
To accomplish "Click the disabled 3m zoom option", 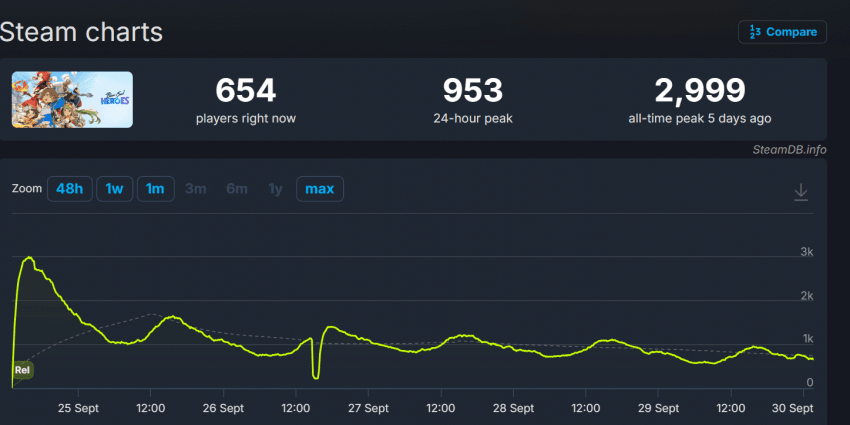I will (196, 189).
